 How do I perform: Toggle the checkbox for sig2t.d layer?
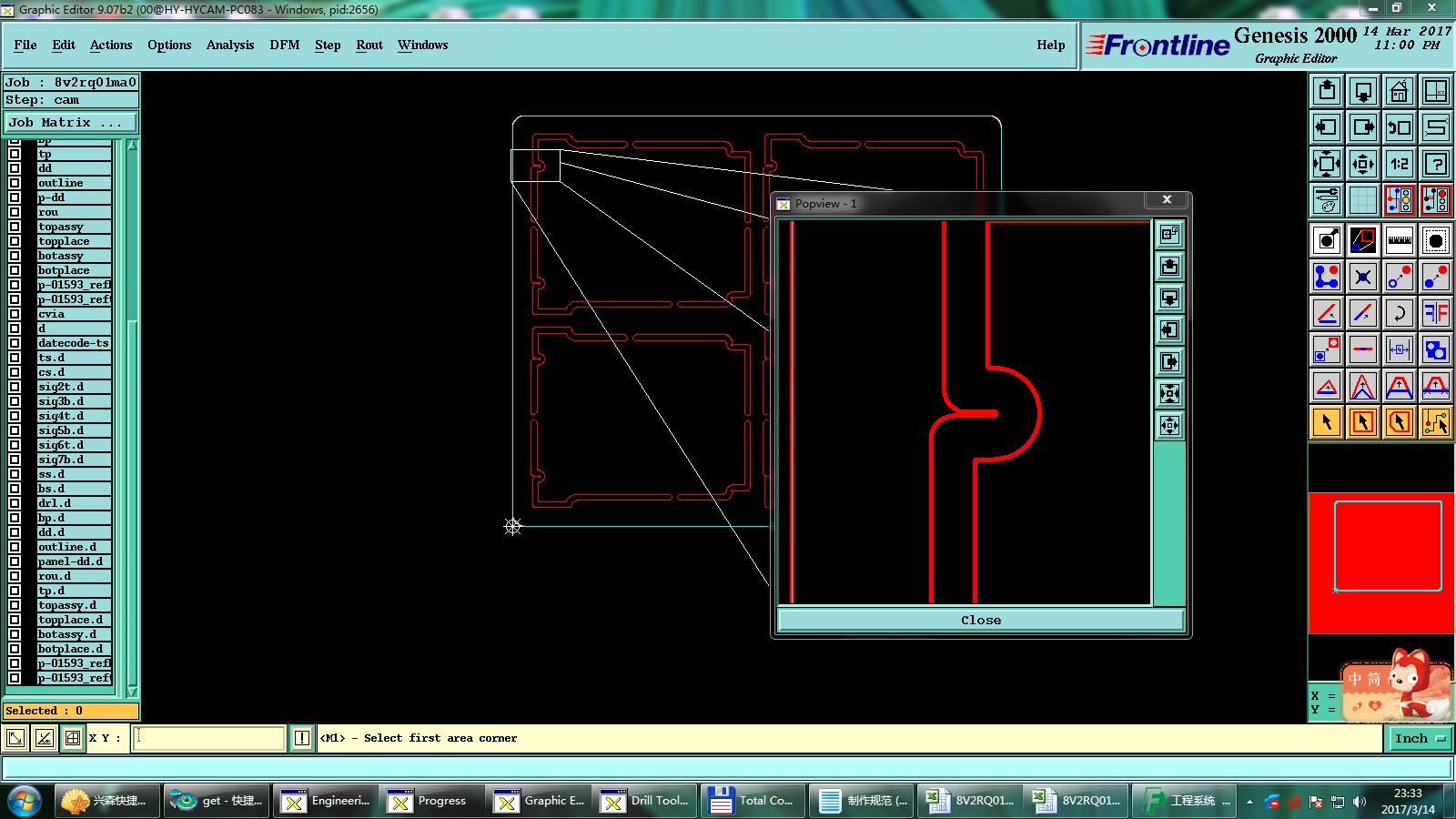coord(15,387)
